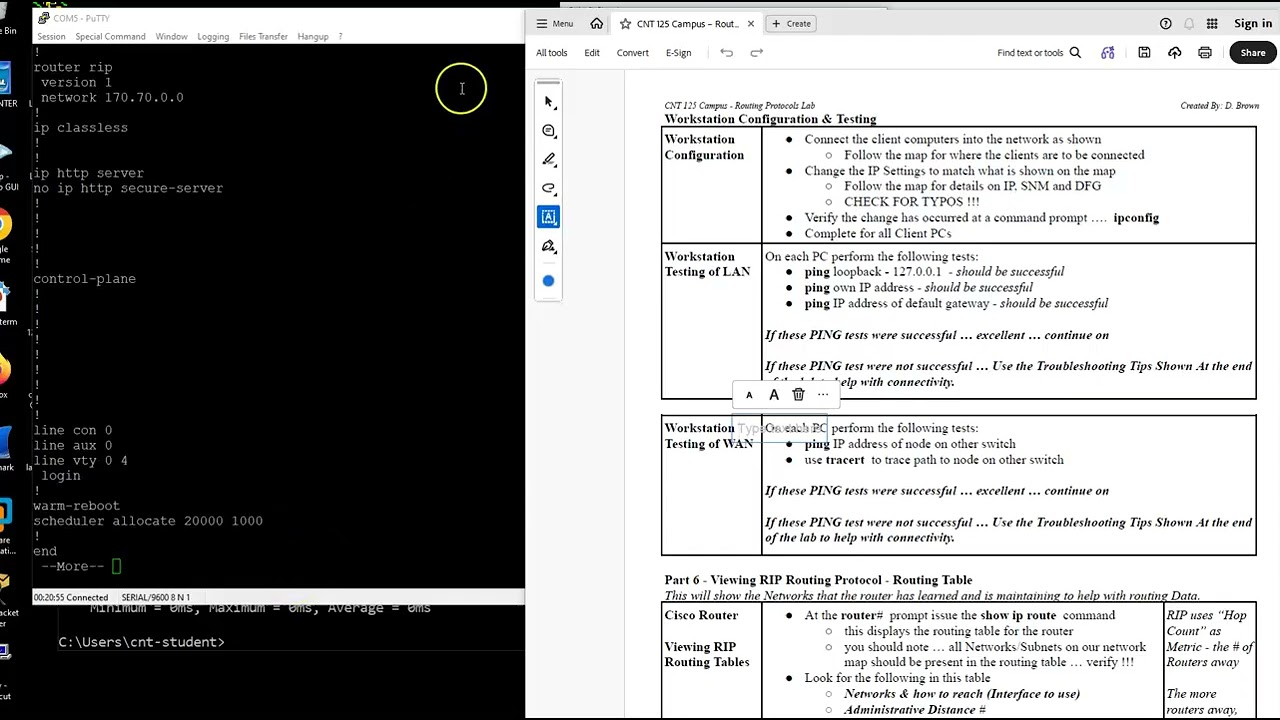Select the freehand Draw tool
Viewport: 1280px width, 720px height.
(548, 189)
